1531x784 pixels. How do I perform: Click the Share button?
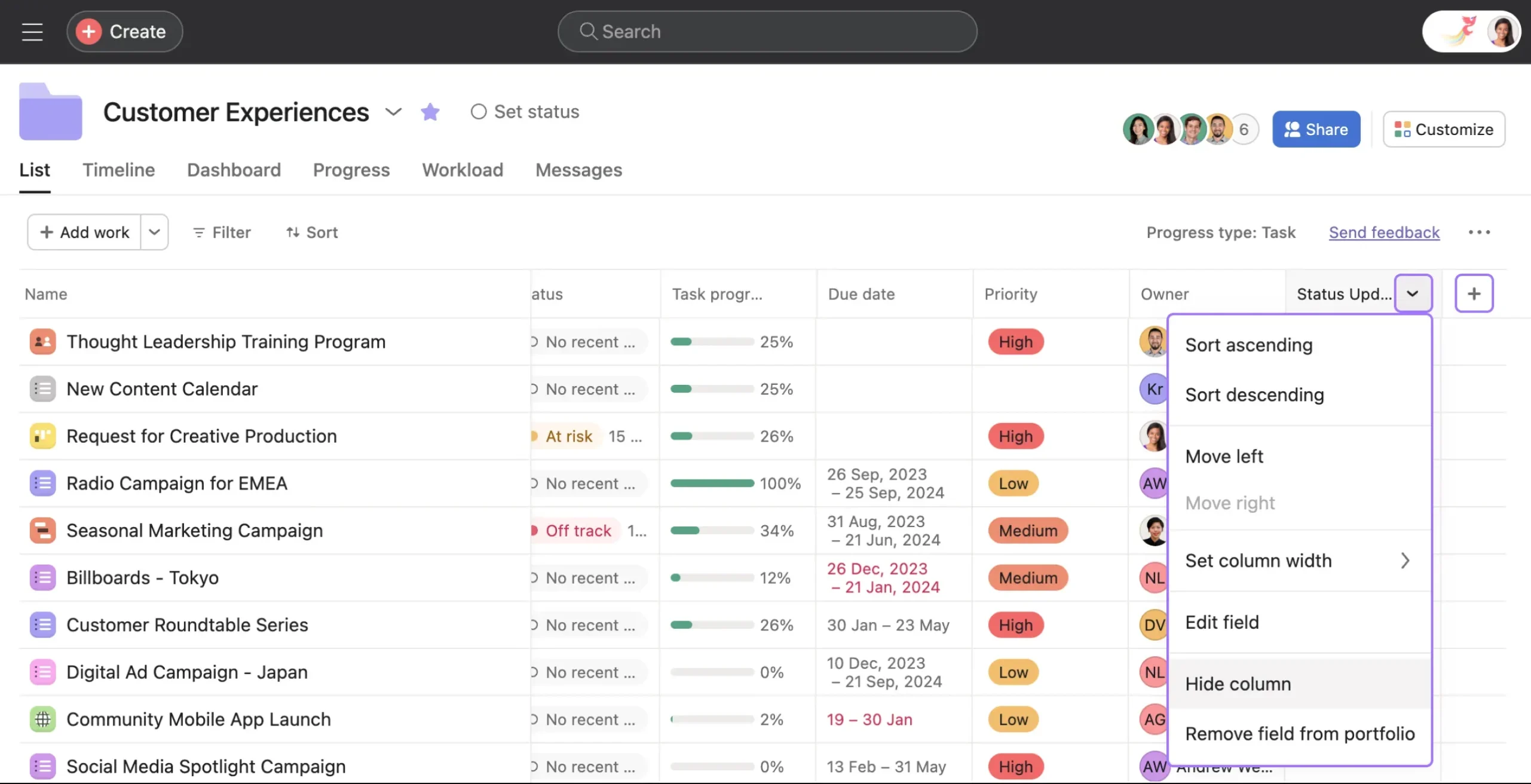(1316, 129)
